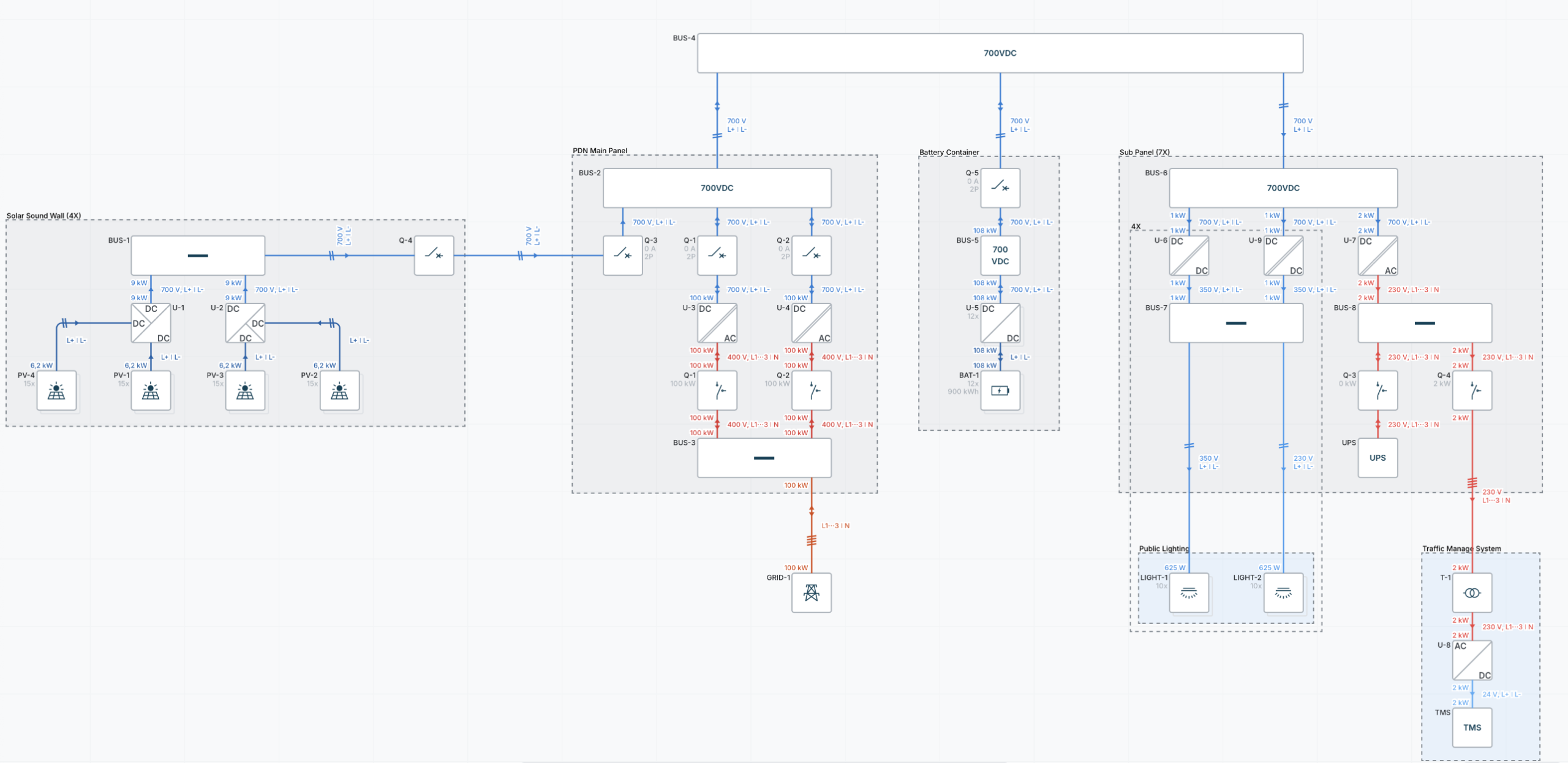Click the U-1 DC/DC converter block
Viewport: 1568px width, 763px height.
coord(151,323)
